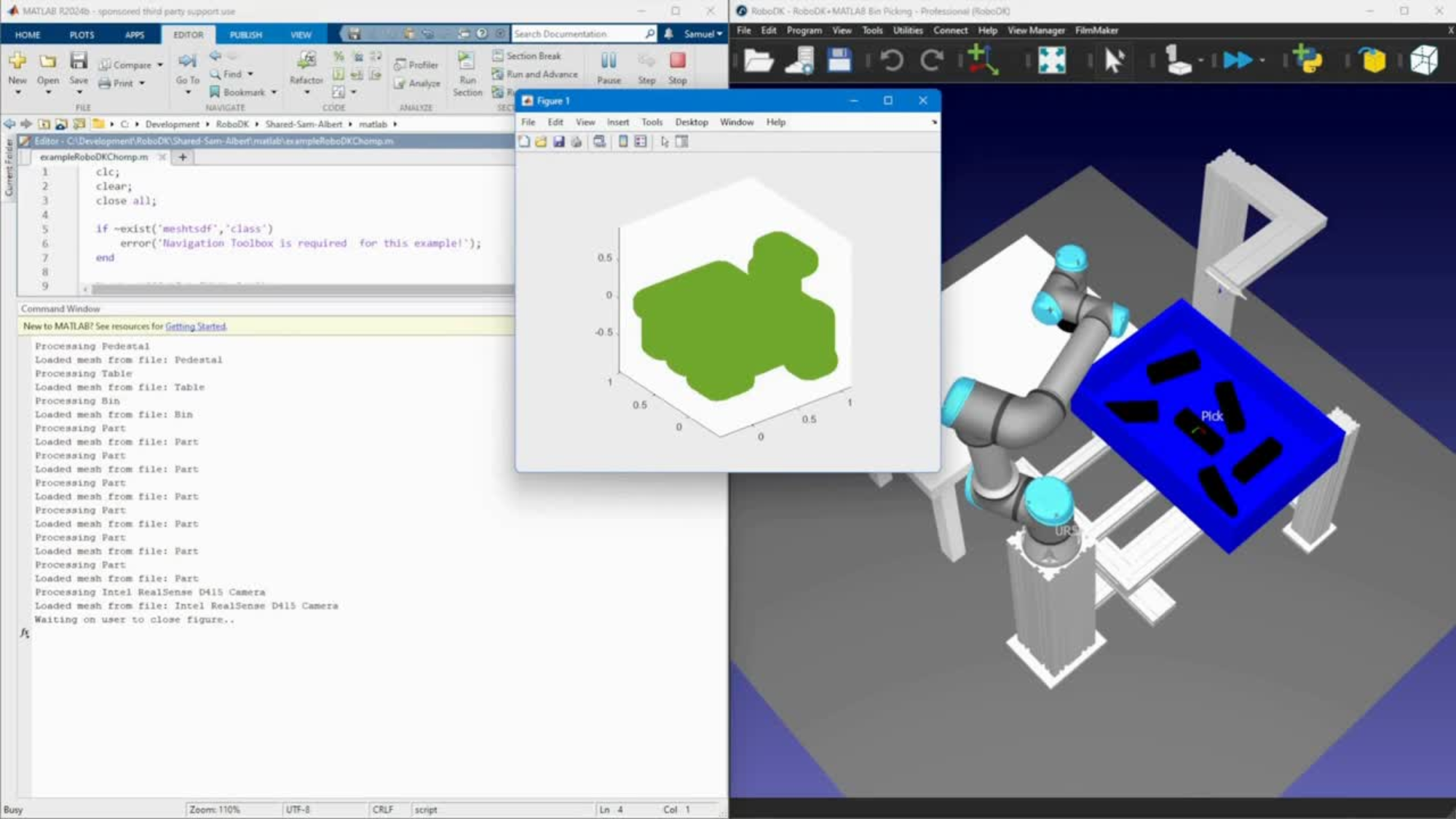Open RoboDK online library cloud icon
The image size is (1456, 819).
(x=799, y=60)
